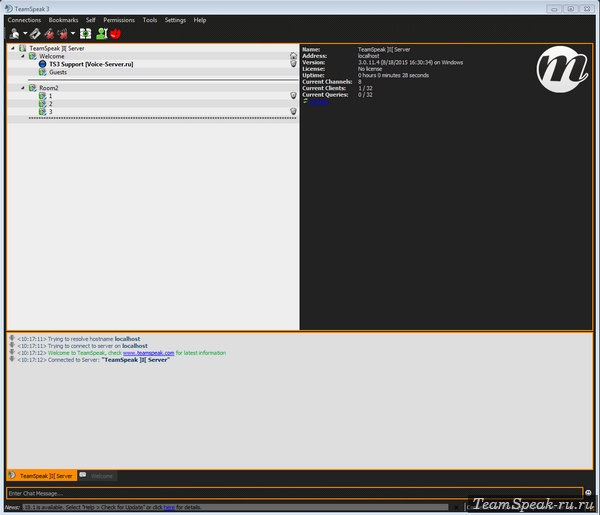This screenshot has width=600, height=515.
Task: Open the Self menu
Action: click(x=91, y=20)
